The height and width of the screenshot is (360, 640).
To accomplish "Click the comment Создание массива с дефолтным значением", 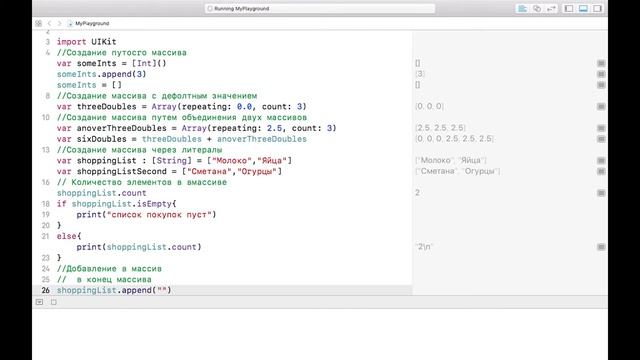I will [157, 96].
